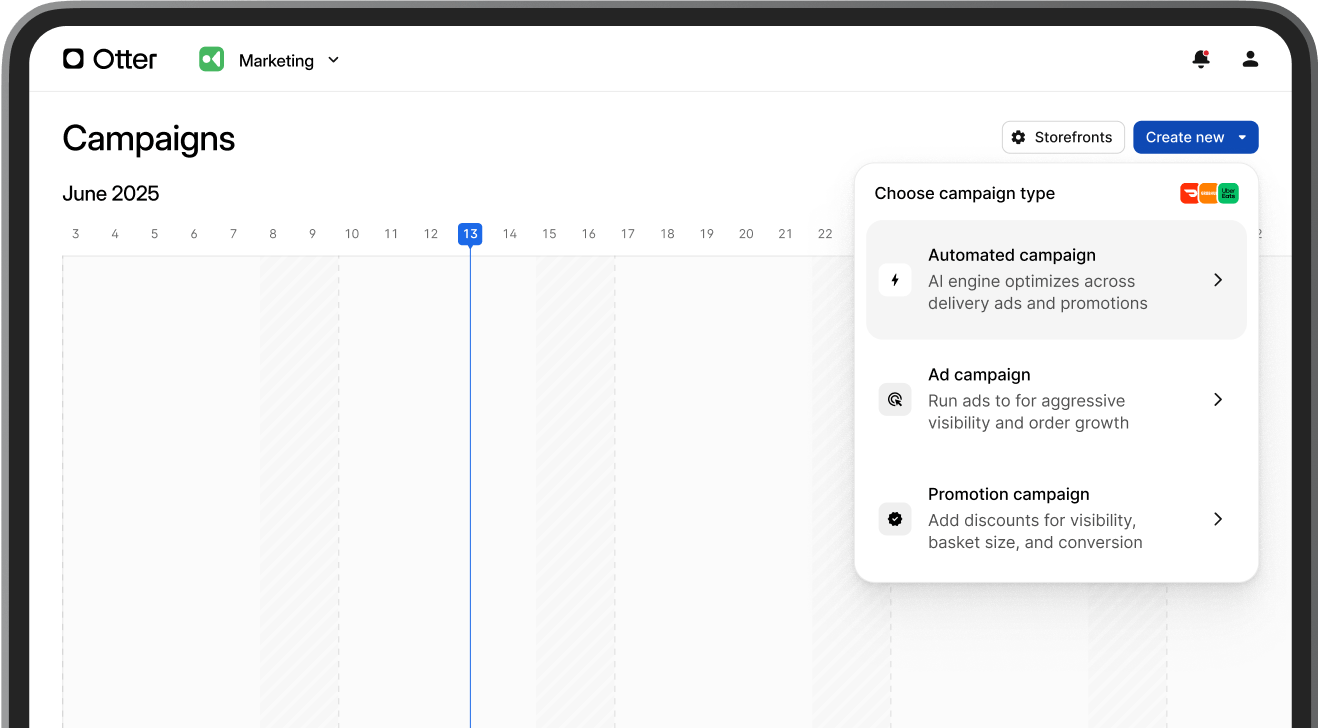The width and height of the screenshot is (1318, 728).
Task: Select day 16 on the timeline
Action: (589, 234)
